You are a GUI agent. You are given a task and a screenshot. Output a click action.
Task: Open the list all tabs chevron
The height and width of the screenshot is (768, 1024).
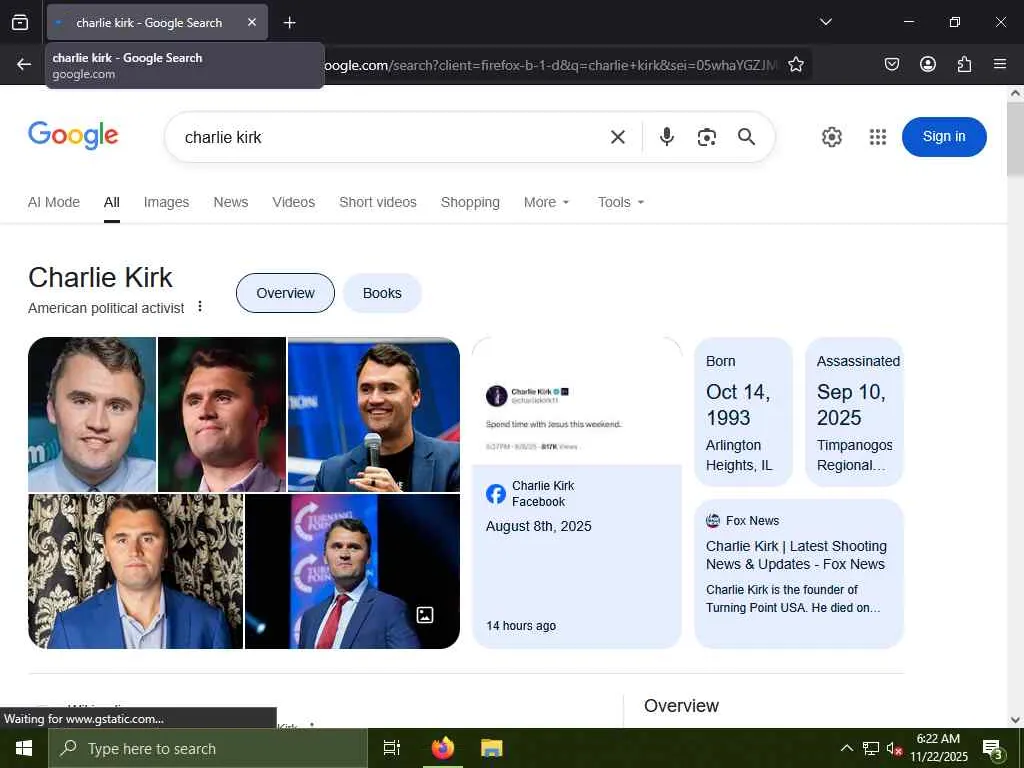tap(826, 22)
